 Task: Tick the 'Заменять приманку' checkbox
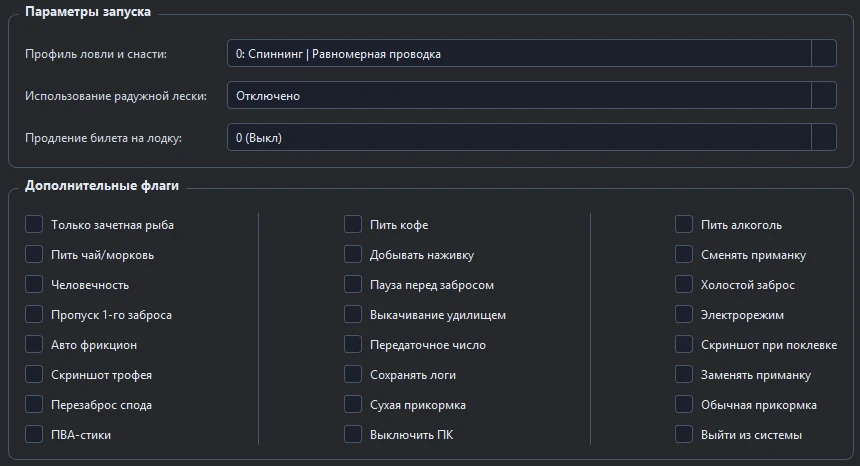click(684, 374)
